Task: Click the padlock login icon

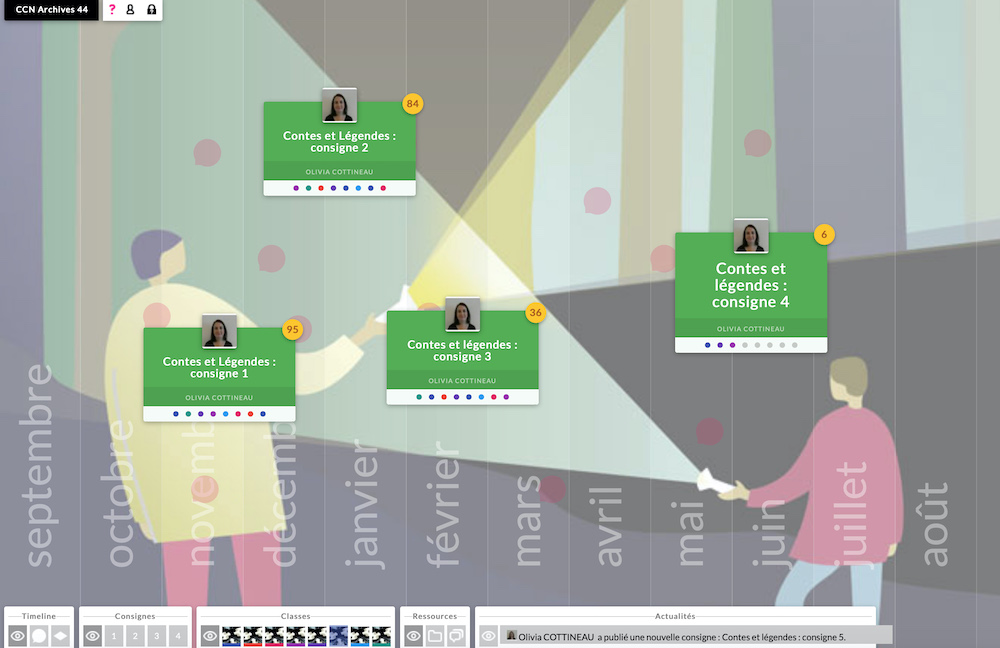Action: click(x=151, y=10)
